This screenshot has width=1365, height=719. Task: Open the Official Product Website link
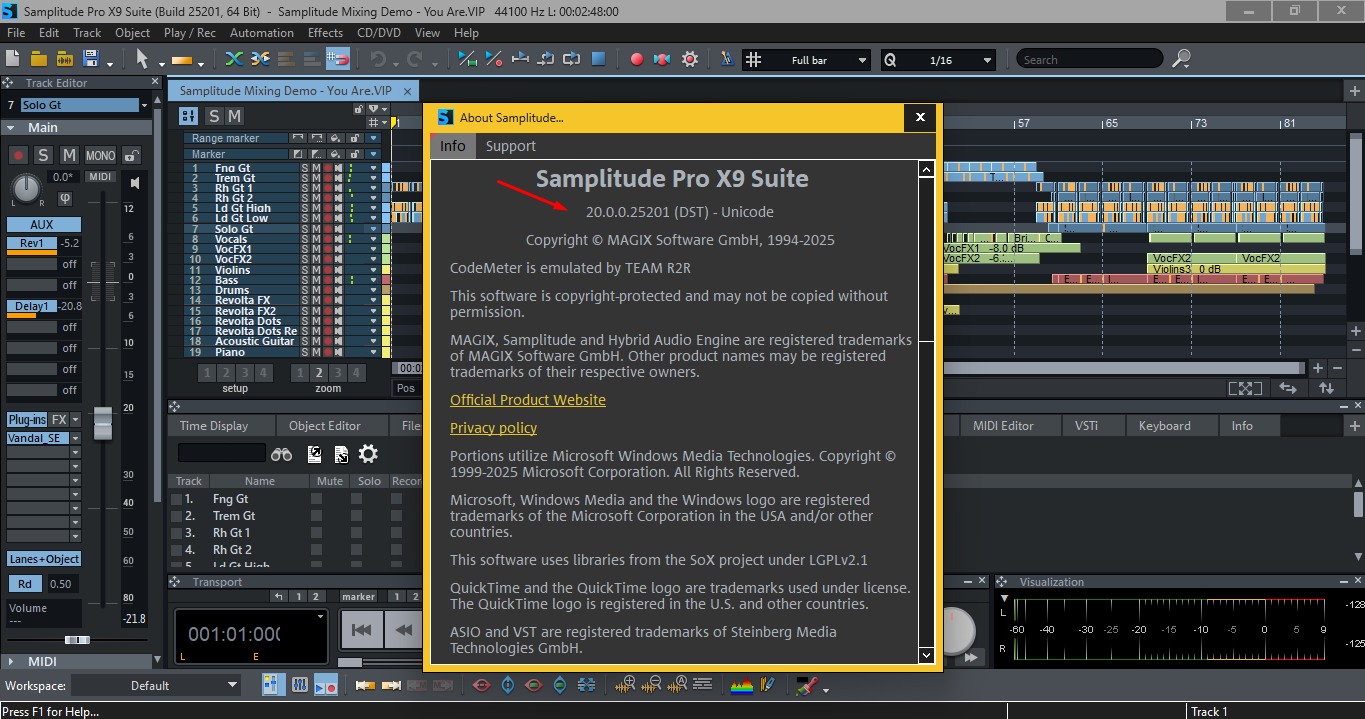point(528,400)
